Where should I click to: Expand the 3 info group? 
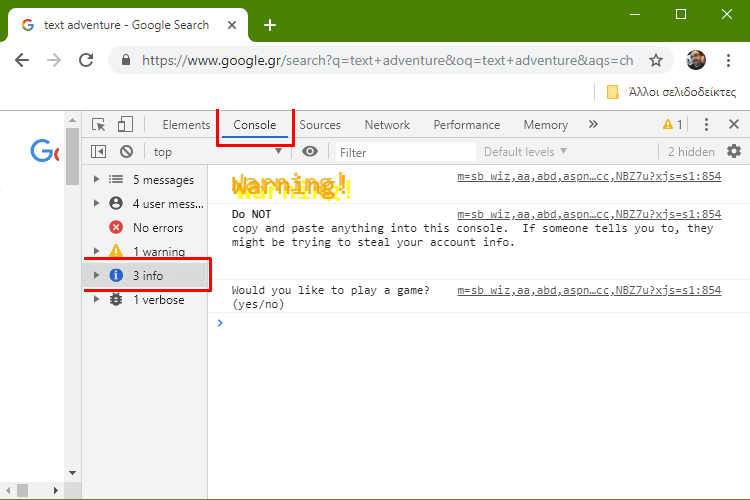pyautogui.click(x=96, y=275)
